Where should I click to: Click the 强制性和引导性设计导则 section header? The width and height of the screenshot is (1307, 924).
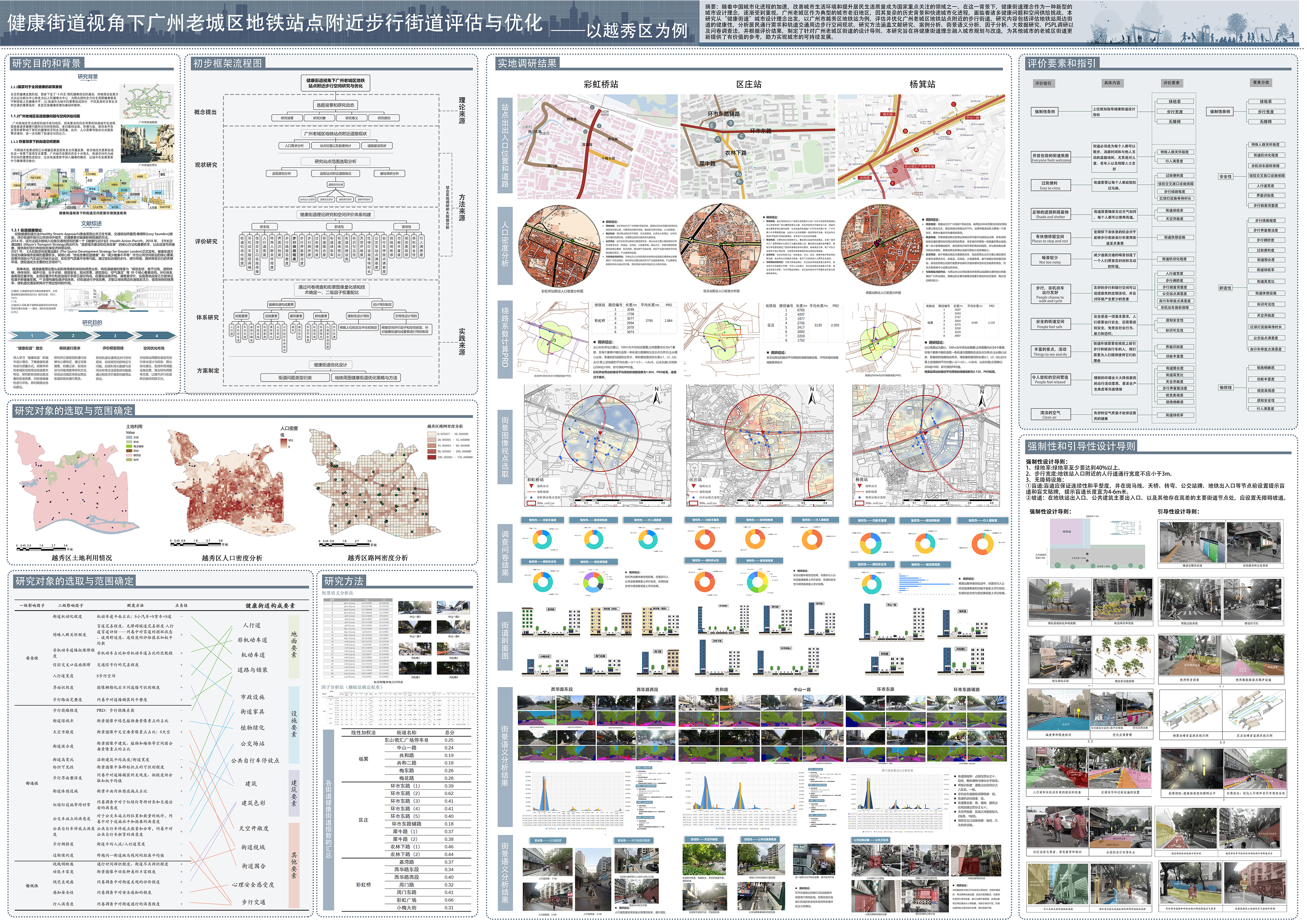(1081, 446)
